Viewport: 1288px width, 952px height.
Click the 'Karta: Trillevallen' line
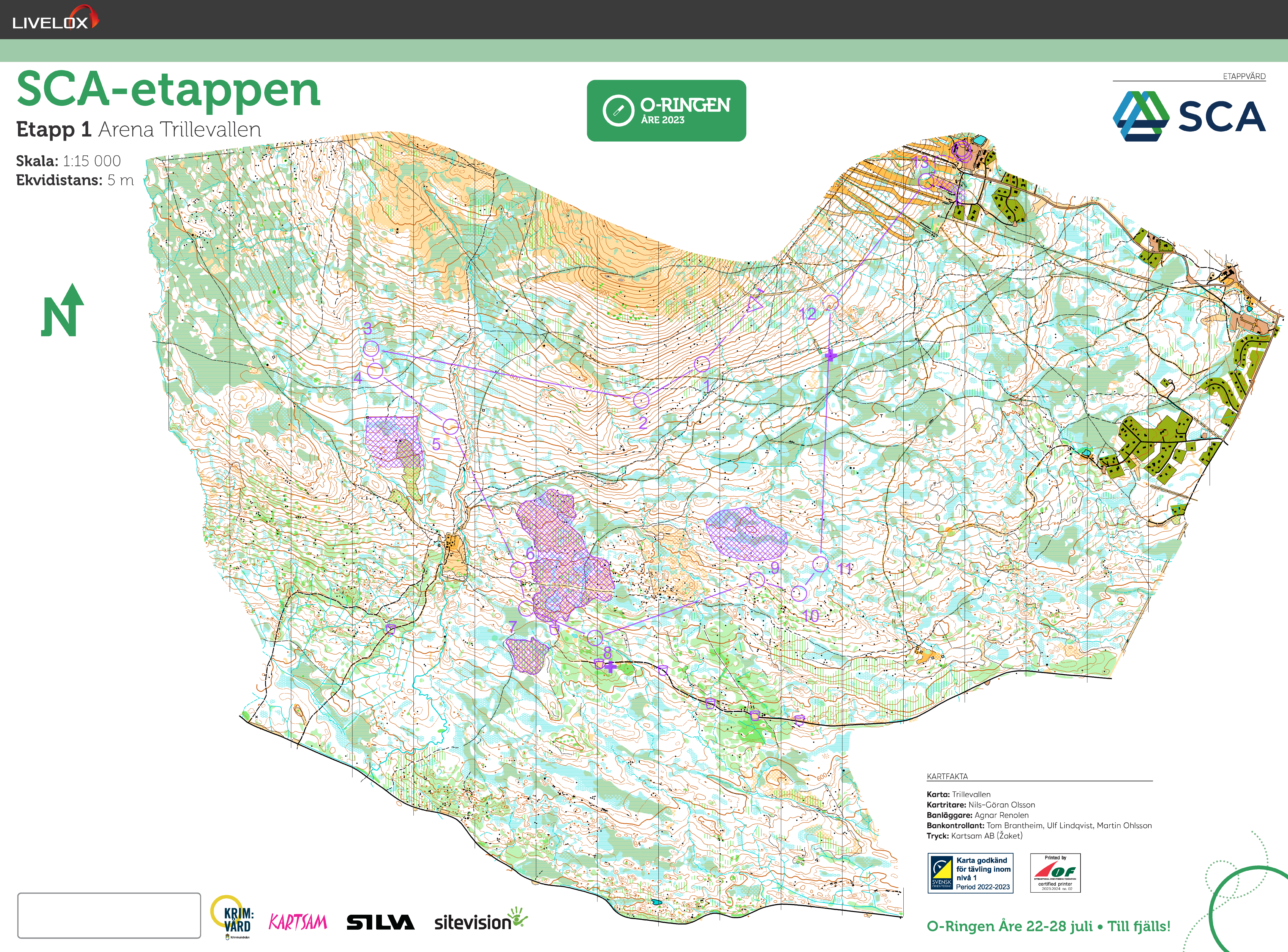point(958,794)
